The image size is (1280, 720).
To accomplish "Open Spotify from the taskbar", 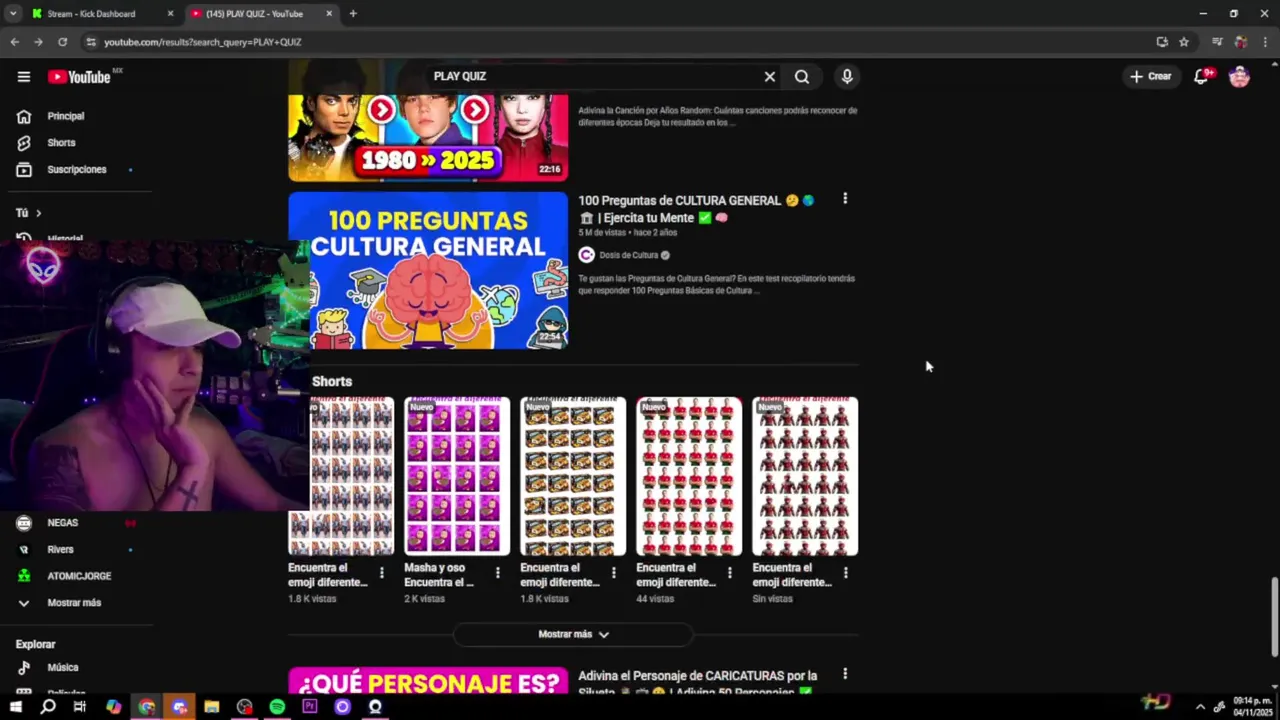I will click(x=277, y=707).
